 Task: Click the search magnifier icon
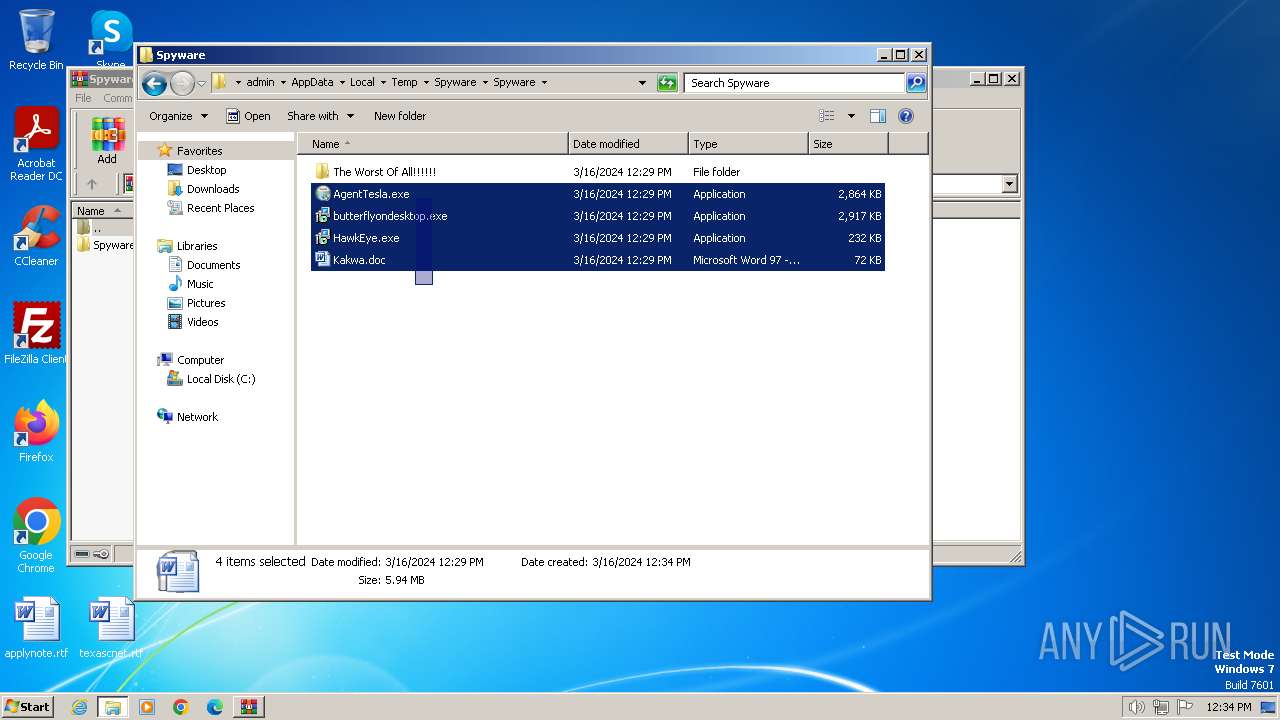pyautogui.click(x=916, y=83)
